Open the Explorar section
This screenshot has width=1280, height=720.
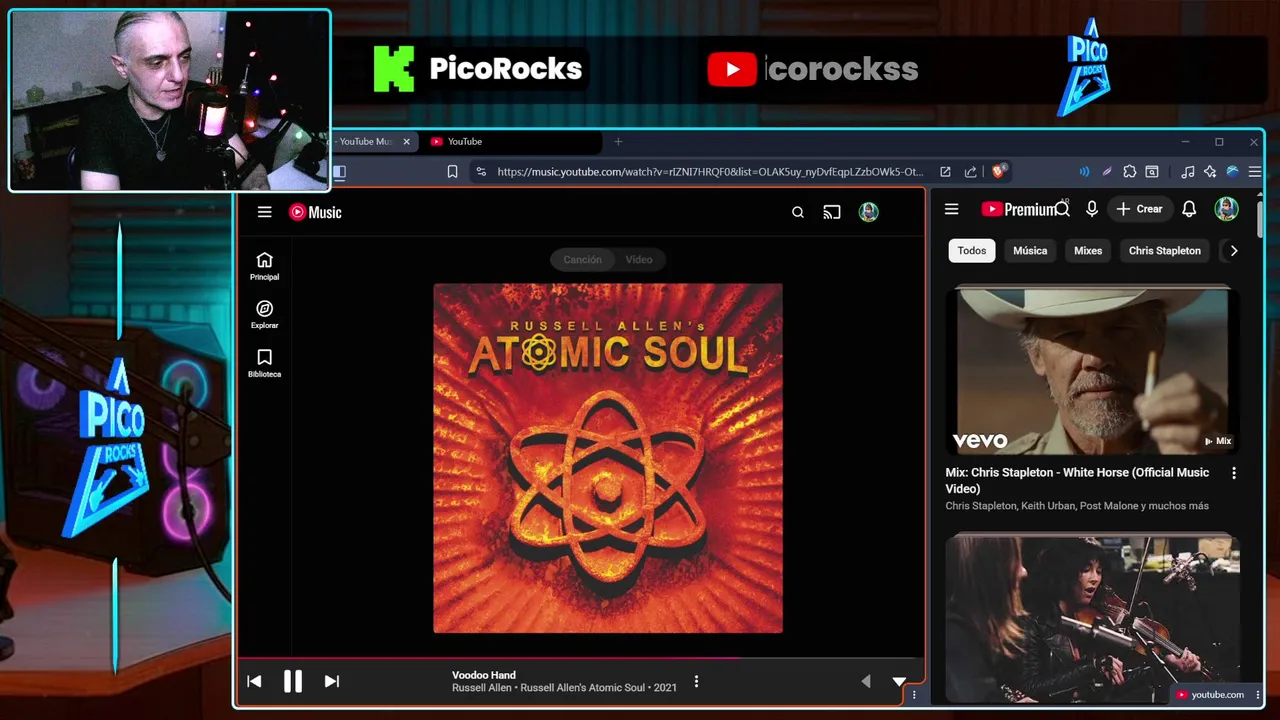click(264, 315)
